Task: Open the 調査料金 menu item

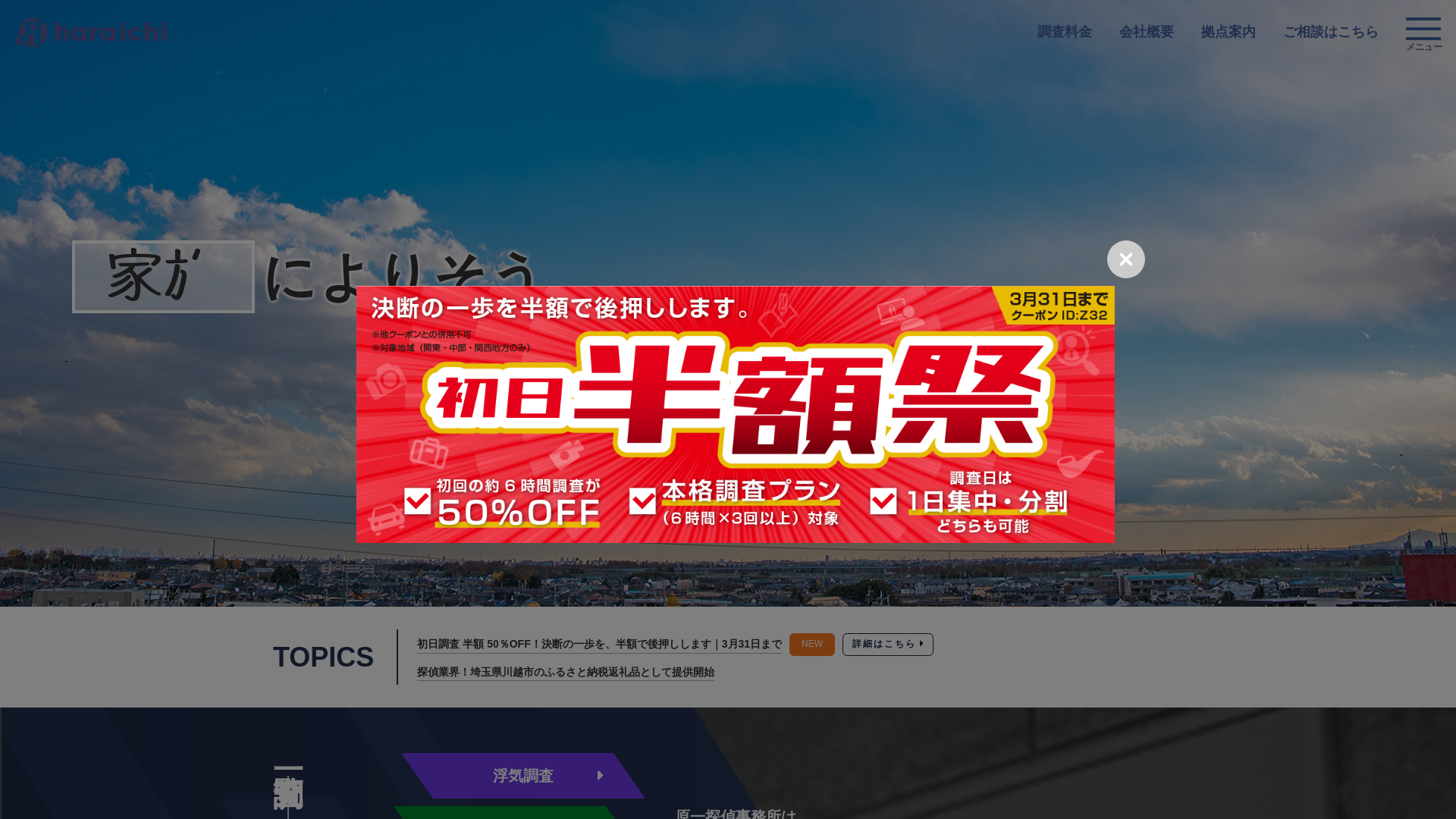Action: click(x=1064, y=32)
